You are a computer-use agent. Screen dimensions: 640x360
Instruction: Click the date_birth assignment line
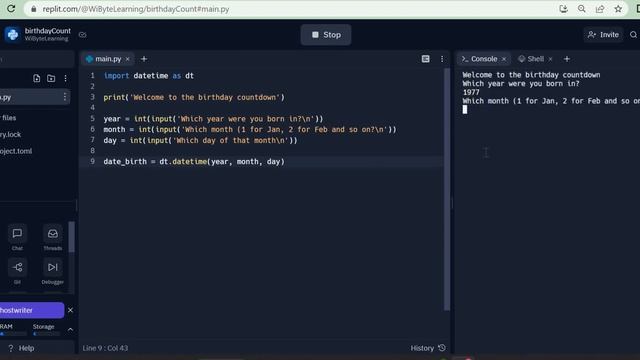(x=194, y=162)
